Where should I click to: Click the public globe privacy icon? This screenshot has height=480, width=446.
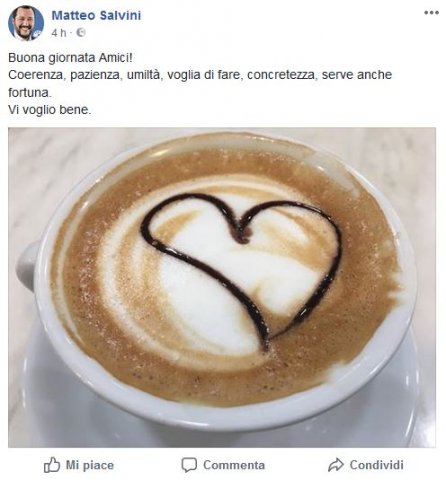81,33
